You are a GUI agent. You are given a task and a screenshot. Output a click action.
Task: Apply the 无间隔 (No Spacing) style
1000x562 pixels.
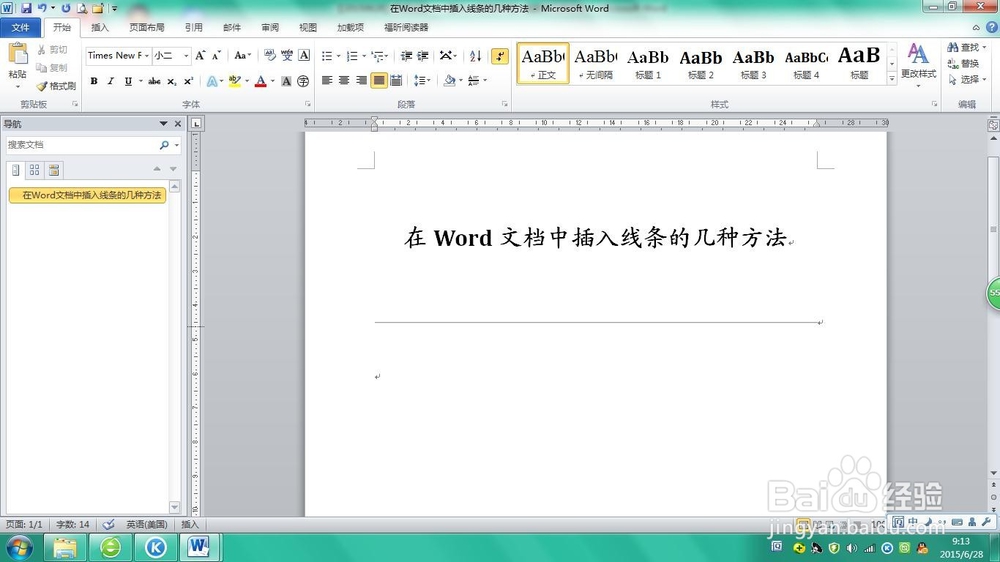coord(596,63)
